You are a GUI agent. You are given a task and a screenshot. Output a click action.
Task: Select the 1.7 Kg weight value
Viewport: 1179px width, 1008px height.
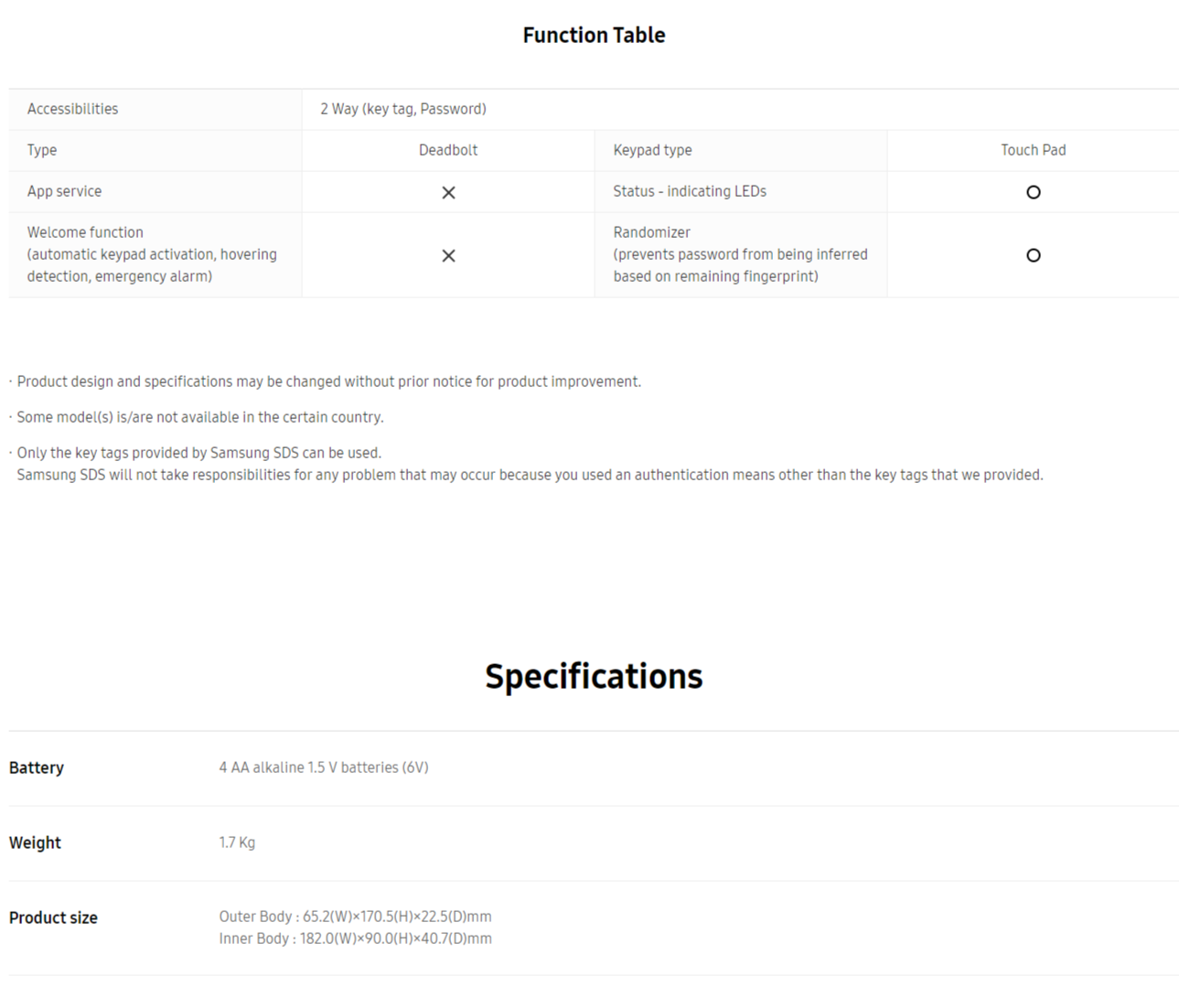click(x=237, y=842)
